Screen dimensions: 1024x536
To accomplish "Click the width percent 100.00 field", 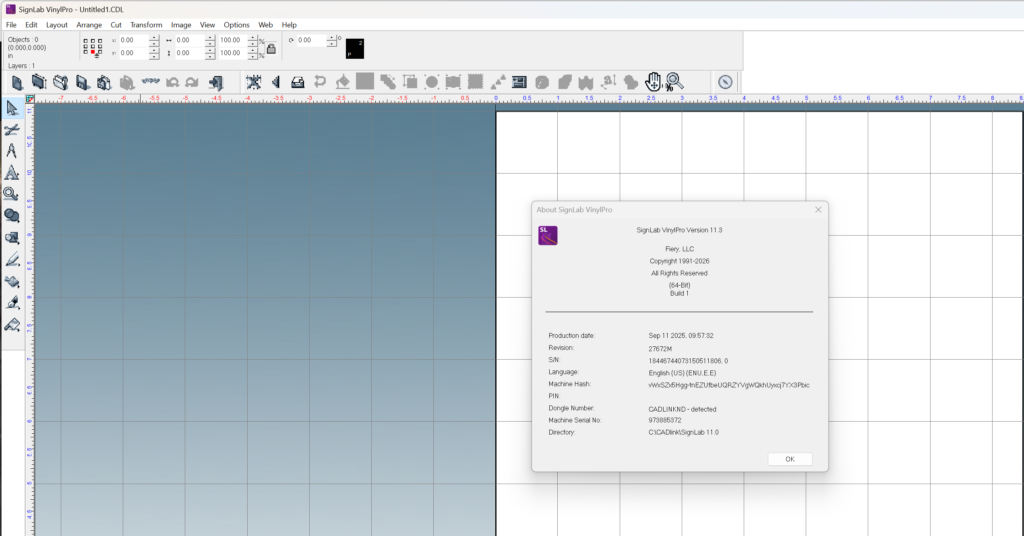I will [232, 40].
